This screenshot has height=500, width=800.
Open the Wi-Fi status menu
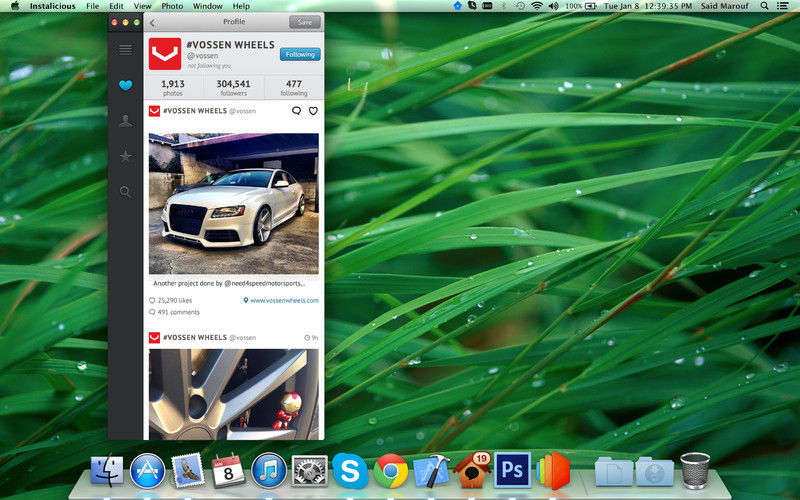[x=537, y=6]
